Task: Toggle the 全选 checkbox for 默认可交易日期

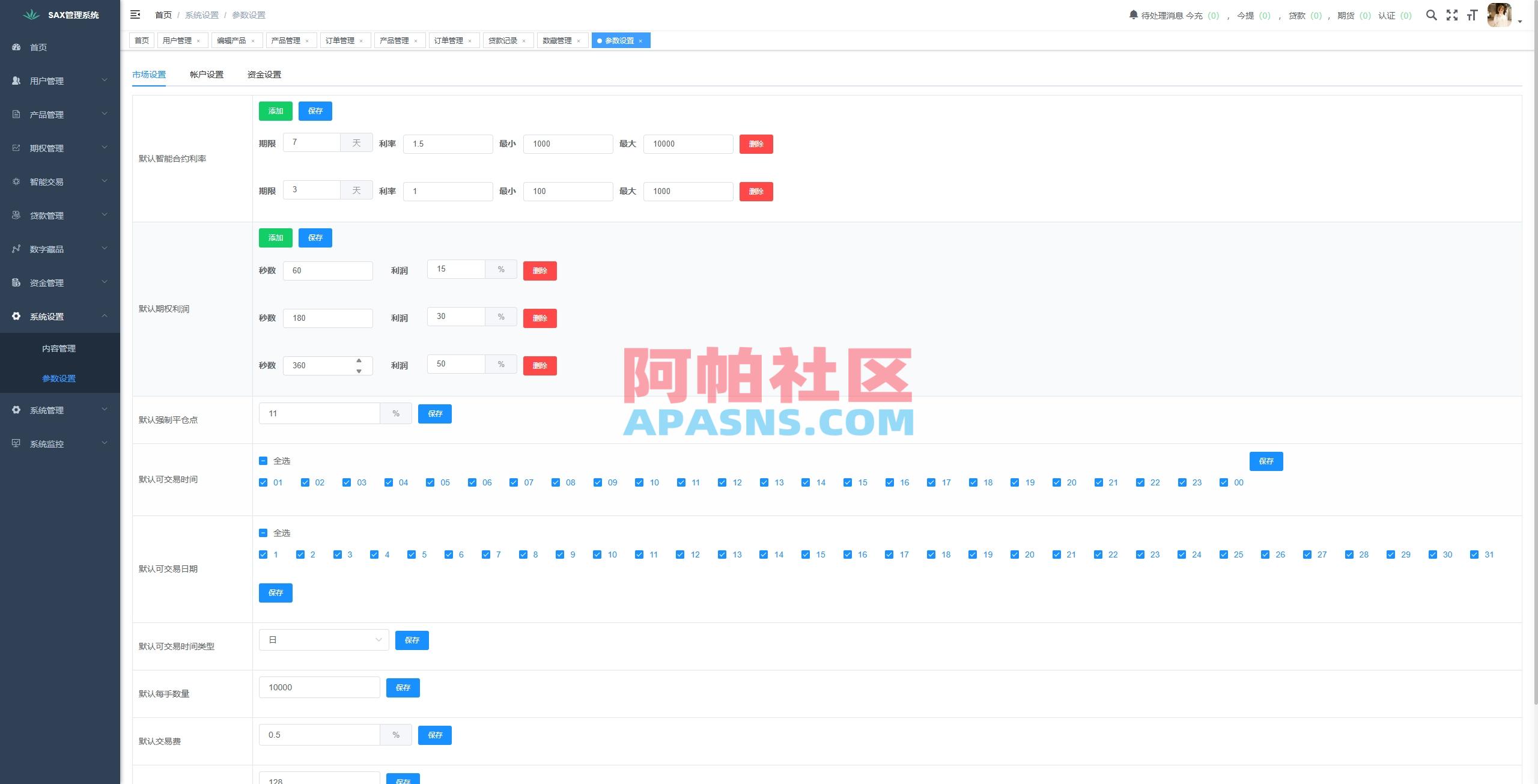Action: (x=263, y=533)
